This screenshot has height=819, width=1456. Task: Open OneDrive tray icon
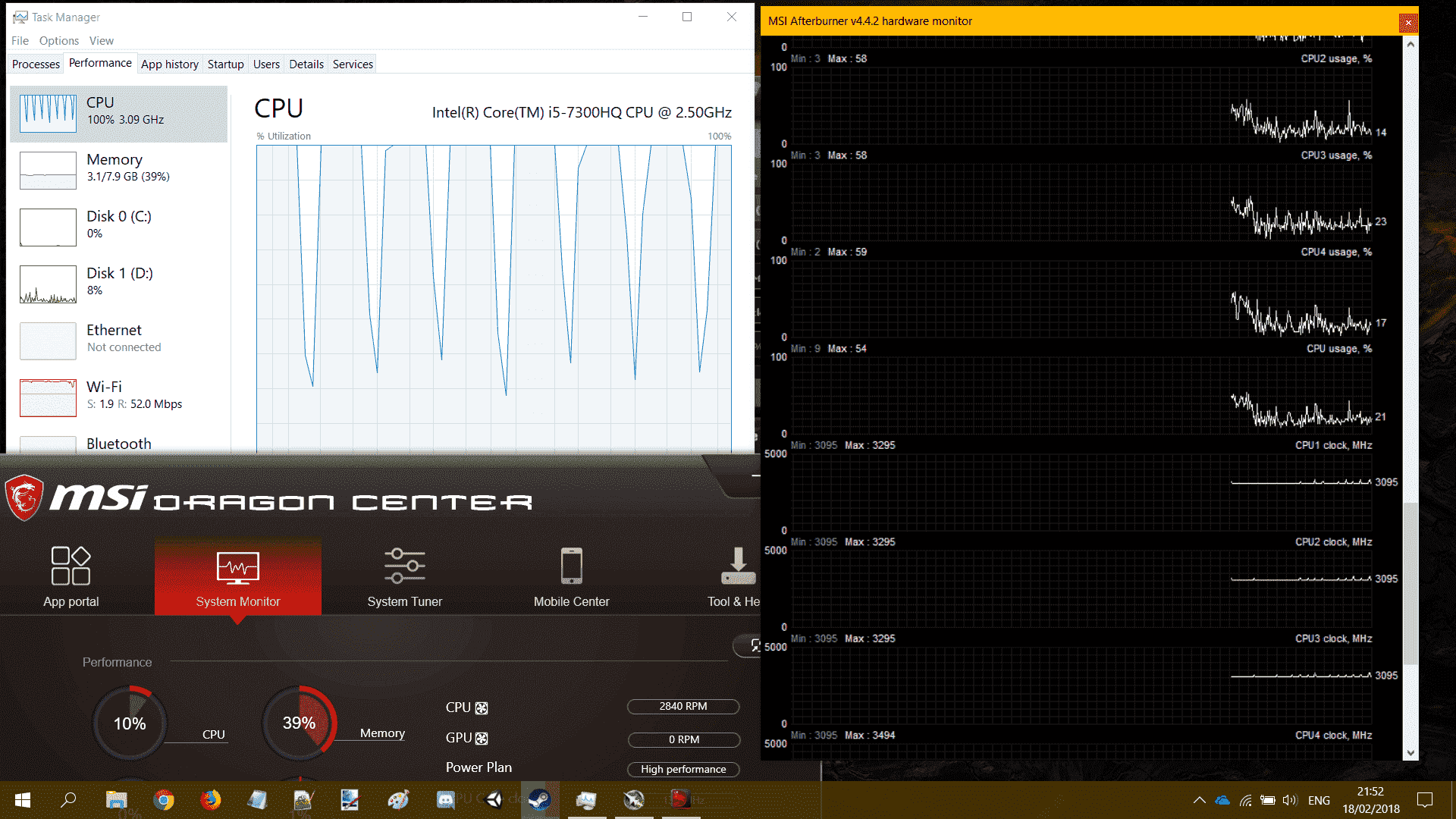pos(1222,800)
